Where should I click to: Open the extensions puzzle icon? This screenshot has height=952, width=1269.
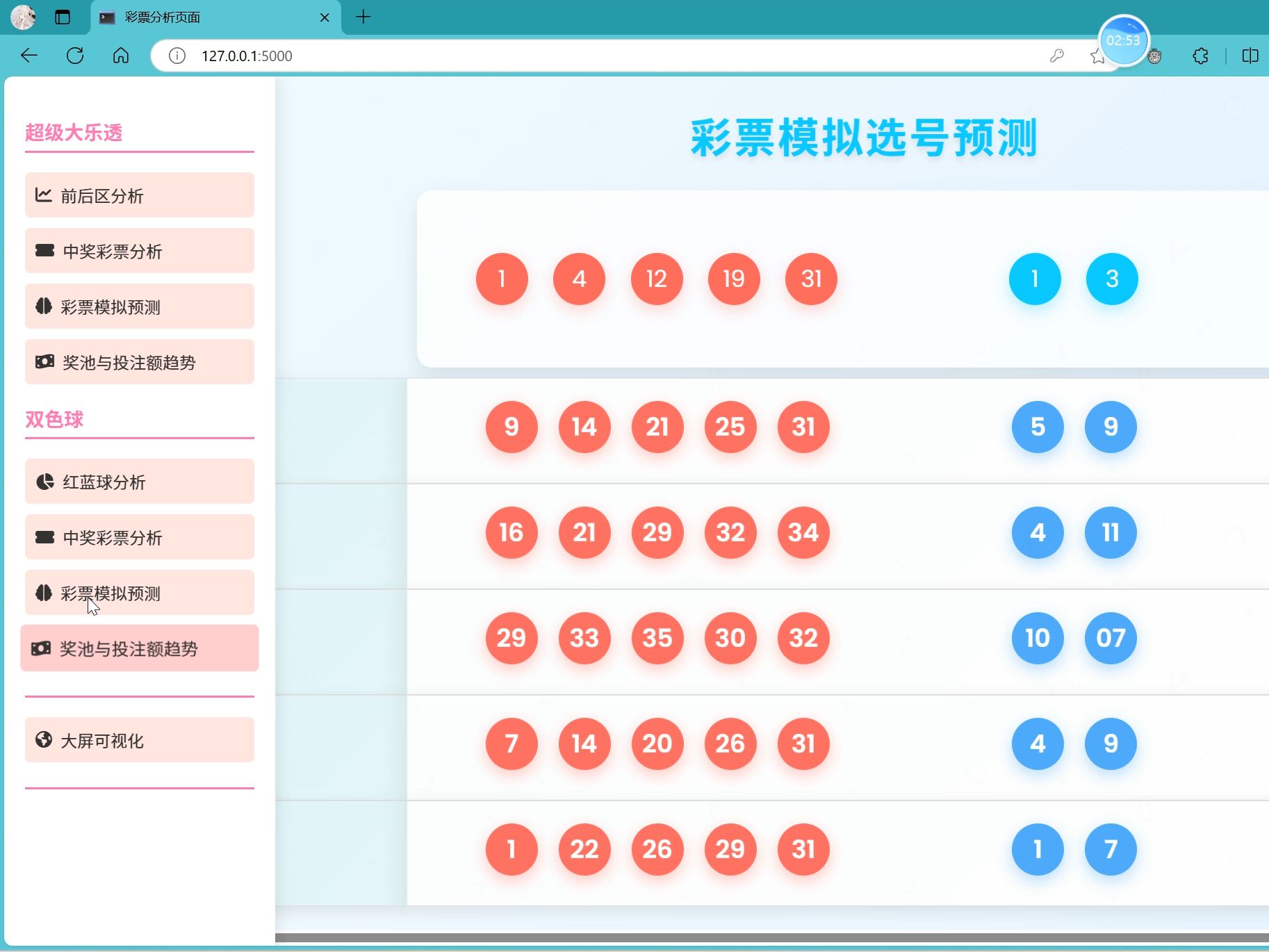[1200, 56]
